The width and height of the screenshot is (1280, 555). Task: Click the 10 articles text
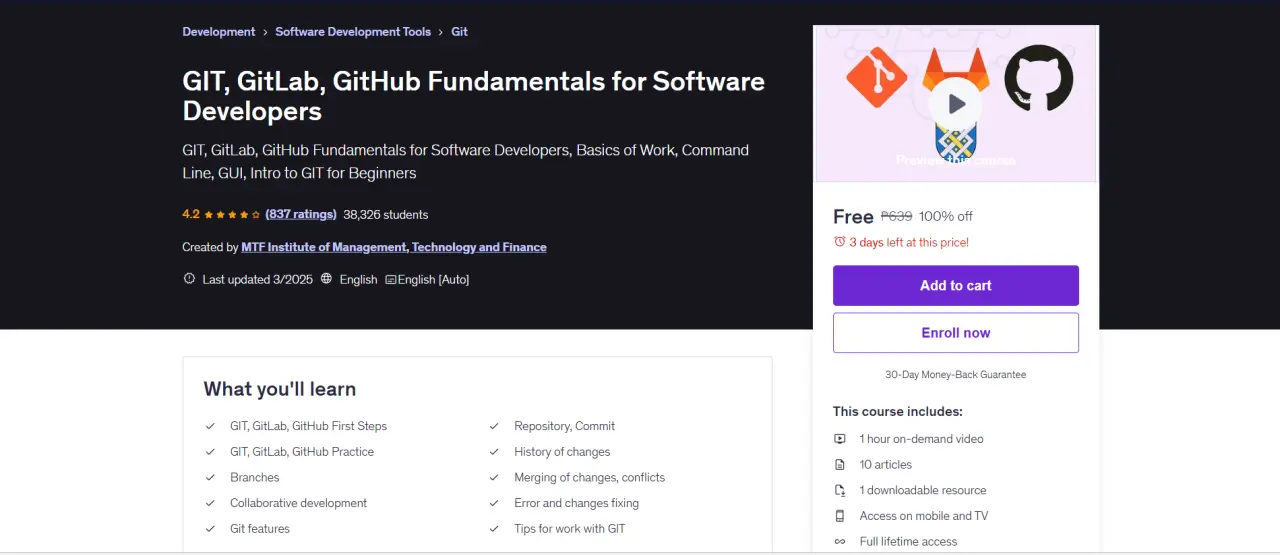pyautogui.click(x=886, y=465)
